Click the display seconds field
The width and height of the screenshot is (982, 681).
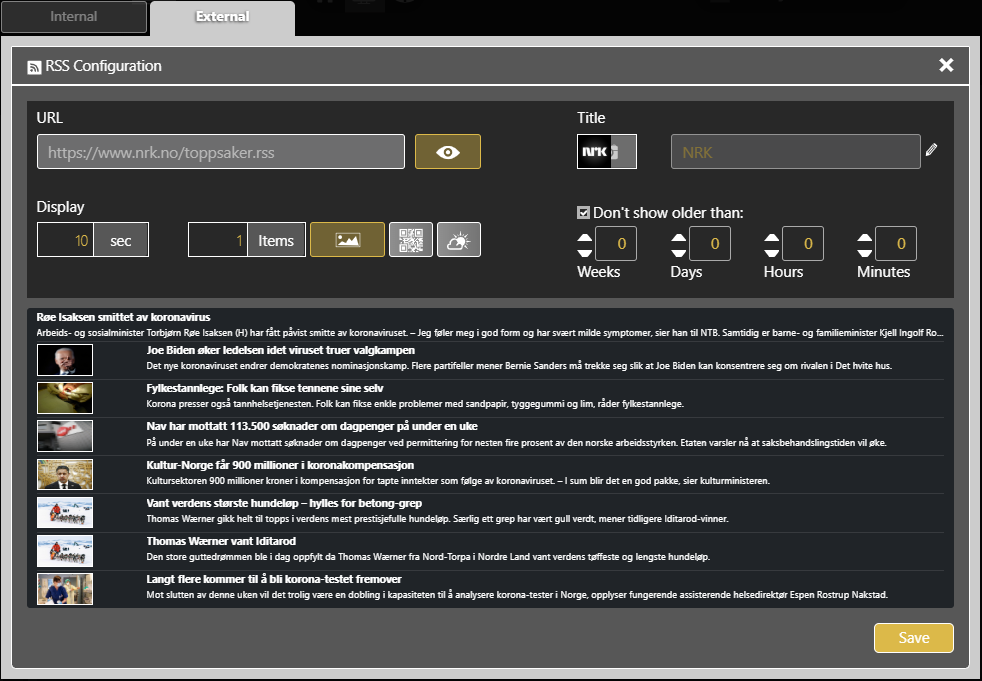pos(65,239)
